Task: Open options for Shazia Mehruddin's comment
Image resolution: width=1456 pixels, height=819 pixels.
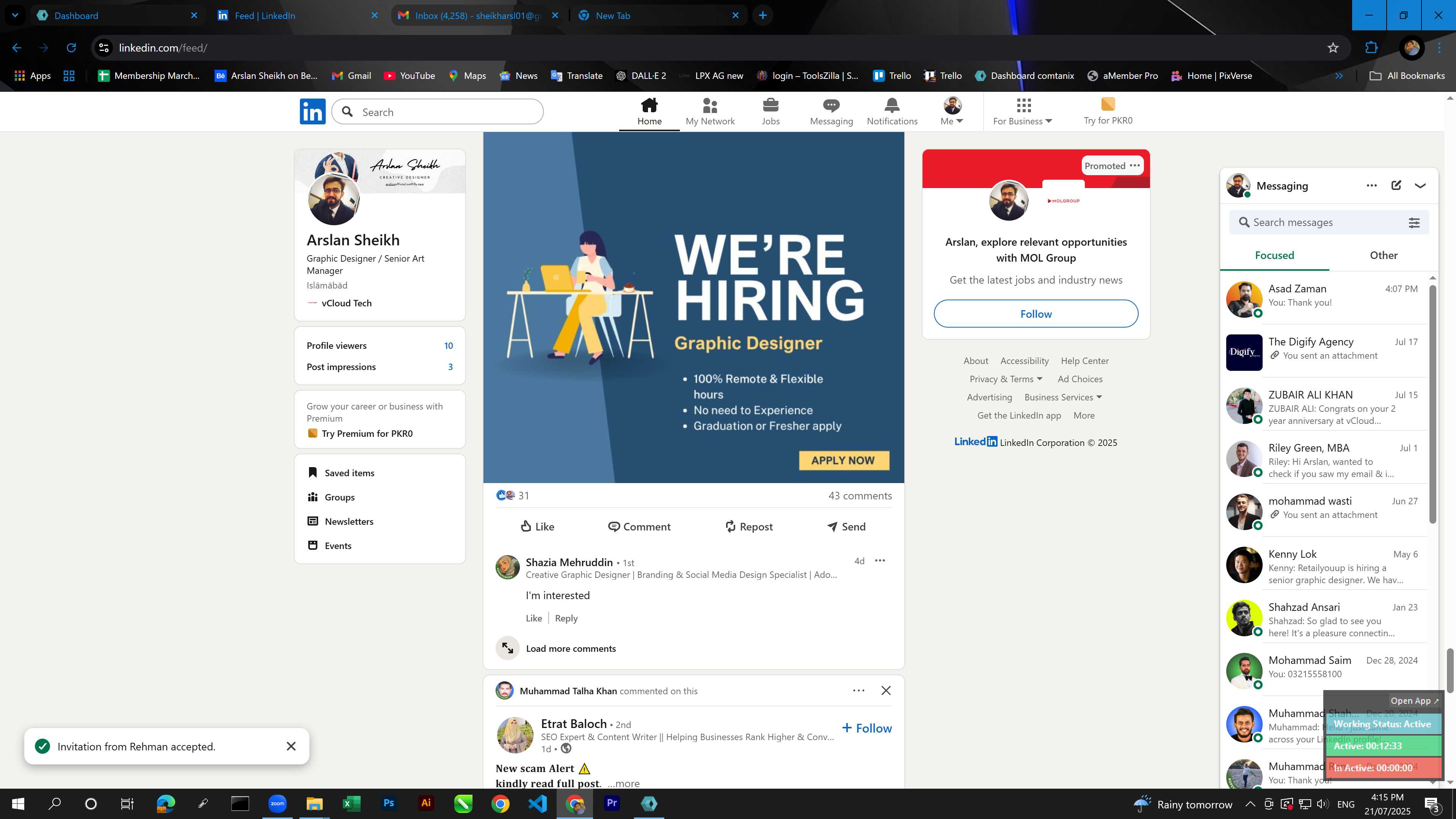Action: (880, 561)
